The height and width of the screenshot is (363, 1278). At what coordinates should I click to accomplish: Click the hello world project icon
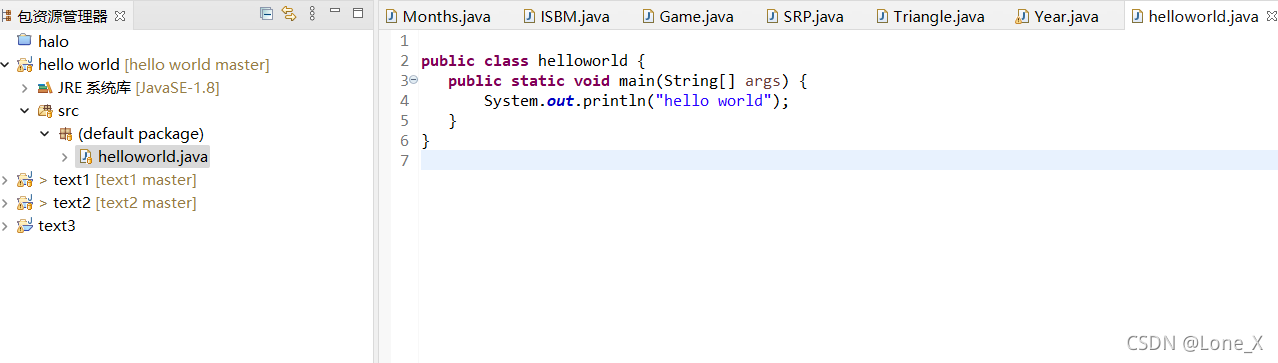[x=25, y=65]
